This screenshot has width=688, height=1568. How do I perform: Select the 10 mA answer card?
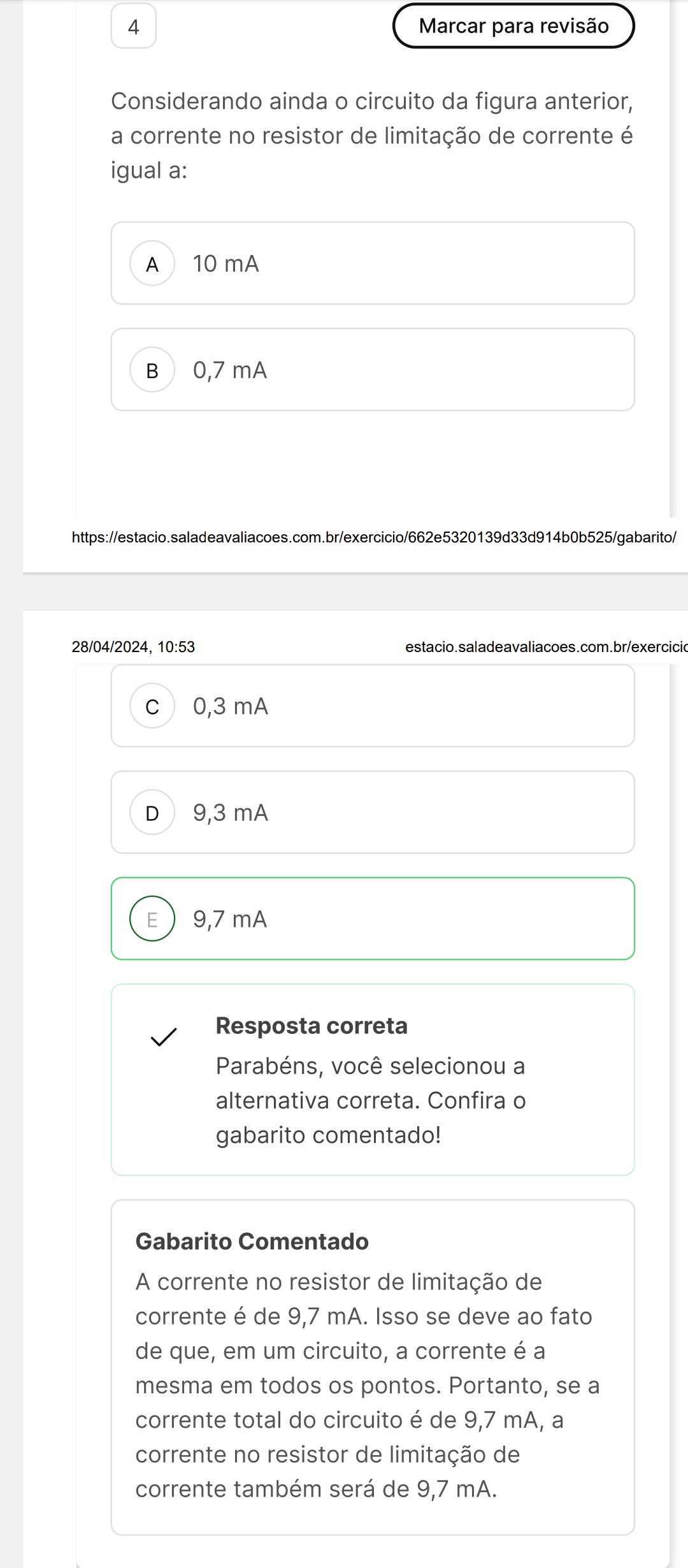pos(373,263)
